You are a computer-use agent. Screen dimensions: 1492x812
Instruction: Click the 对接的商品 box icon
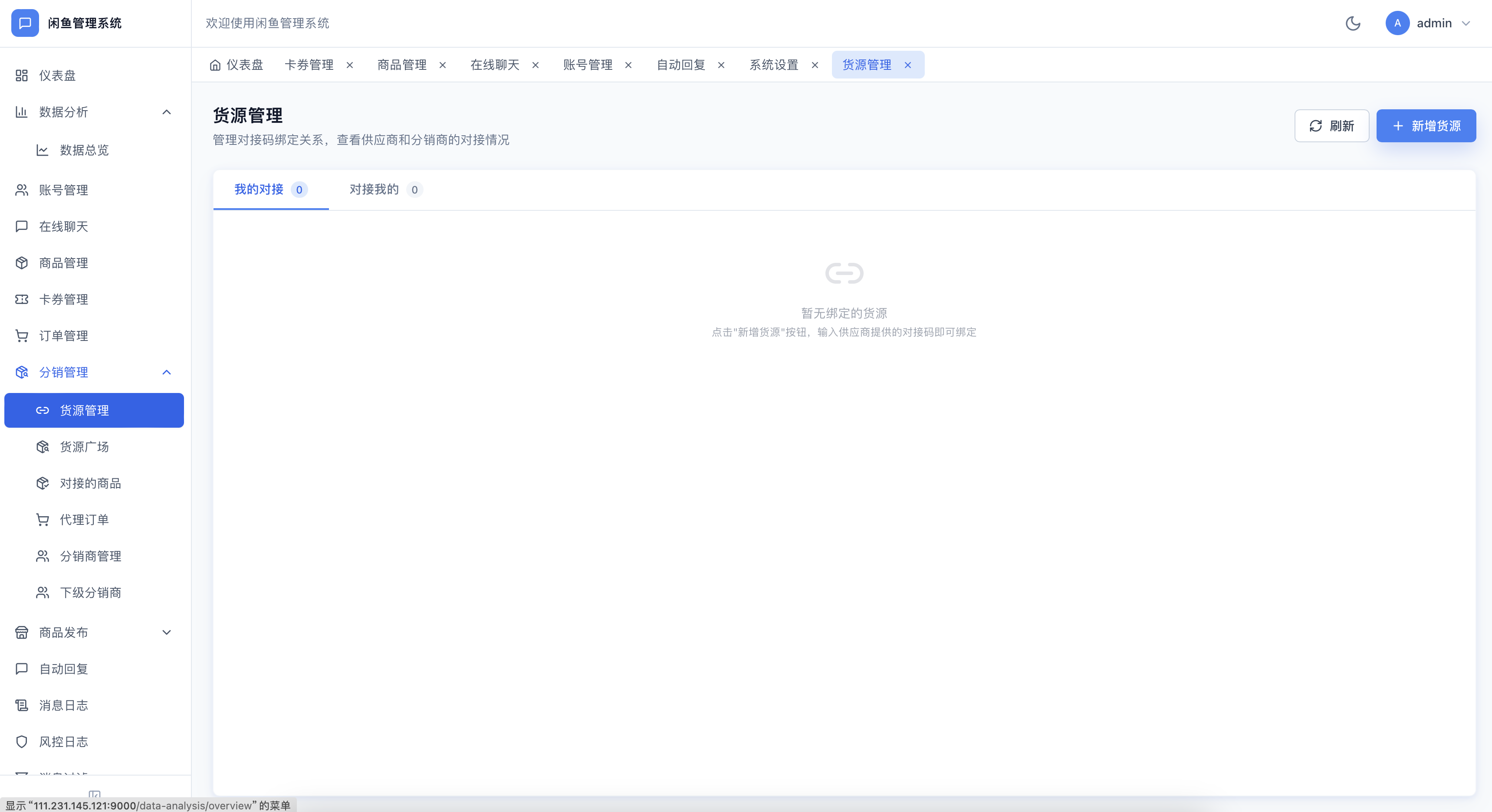tap(42, 483)
